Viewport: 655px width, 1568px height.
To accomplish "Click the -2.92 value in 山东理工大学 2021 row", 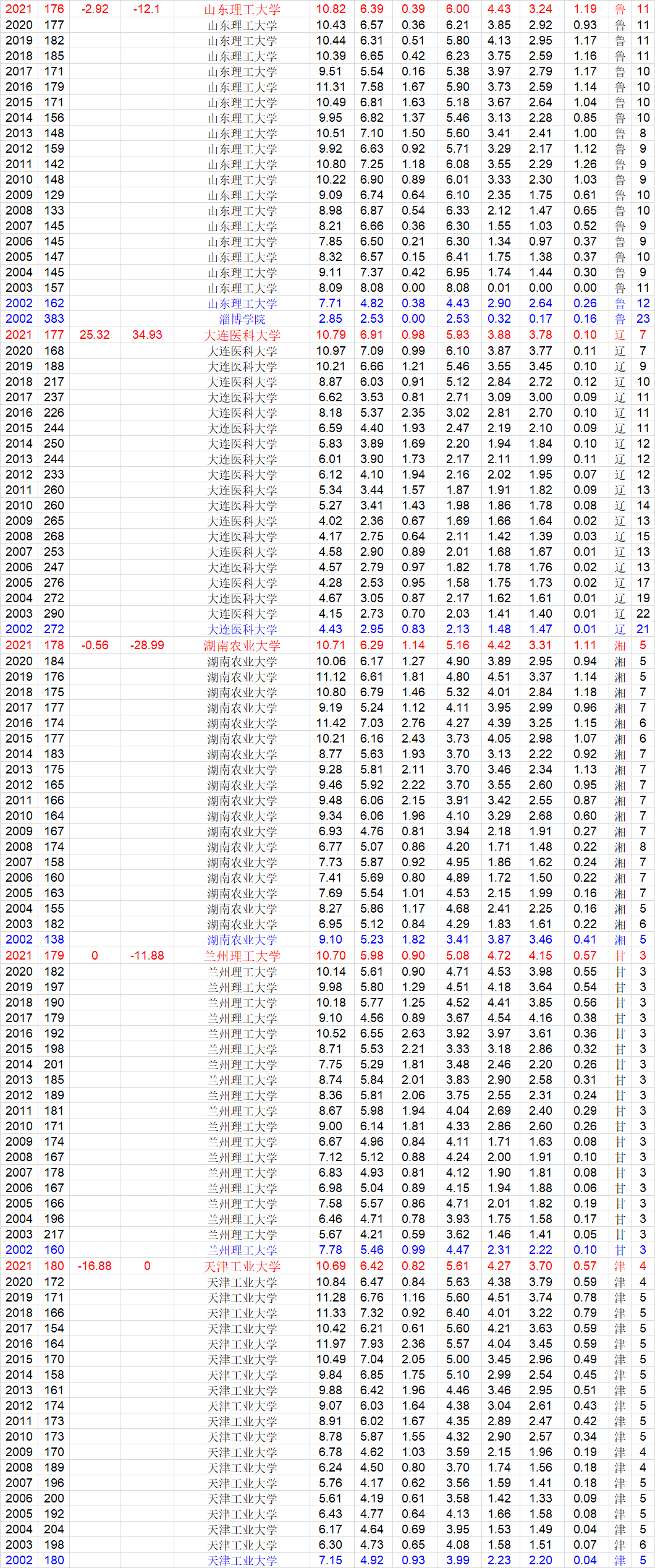I will click(x=95, y=9).
